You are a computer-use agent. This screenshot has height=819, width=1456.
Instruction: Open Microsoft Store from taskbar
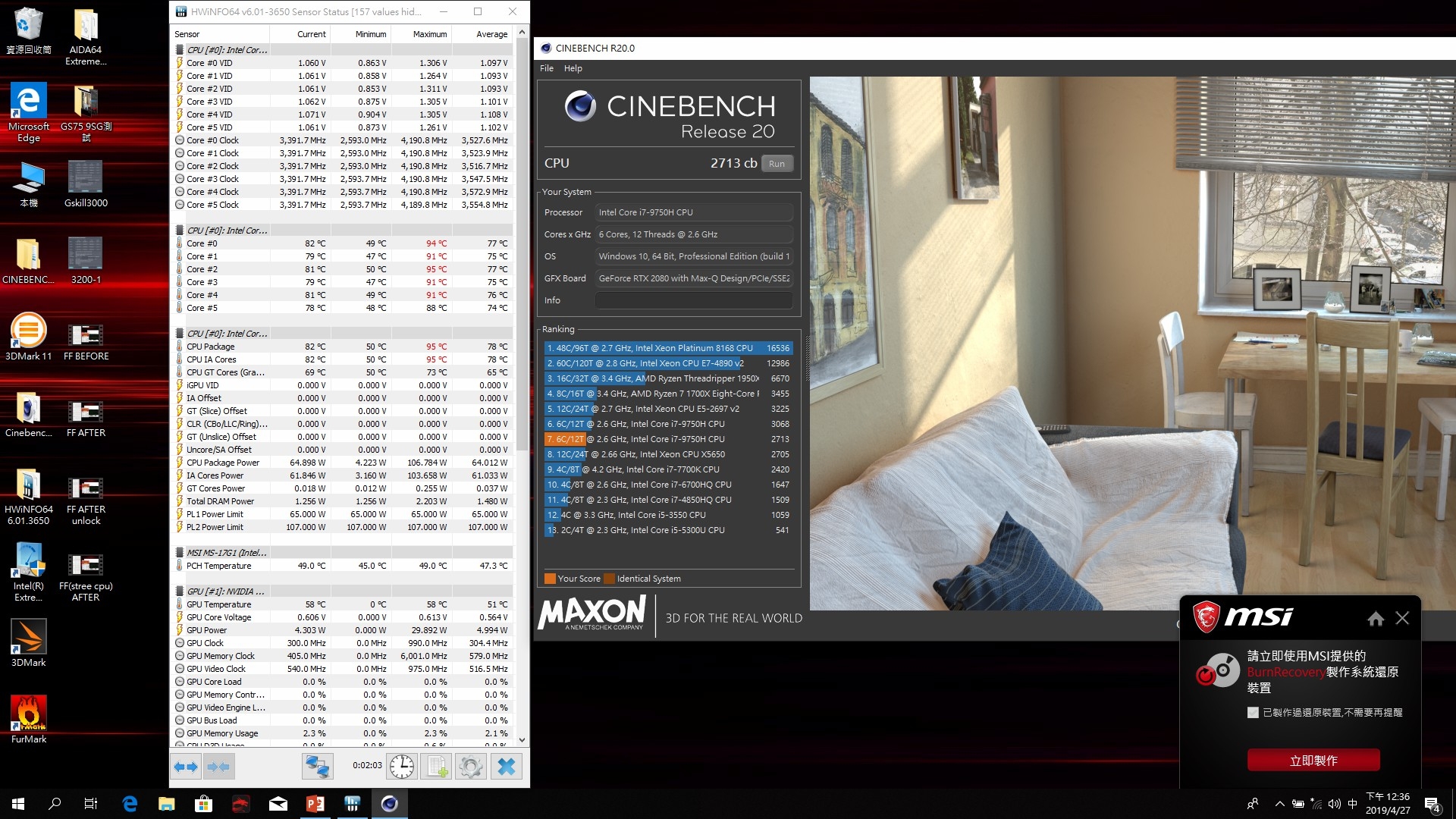click(x=203, y=804)
